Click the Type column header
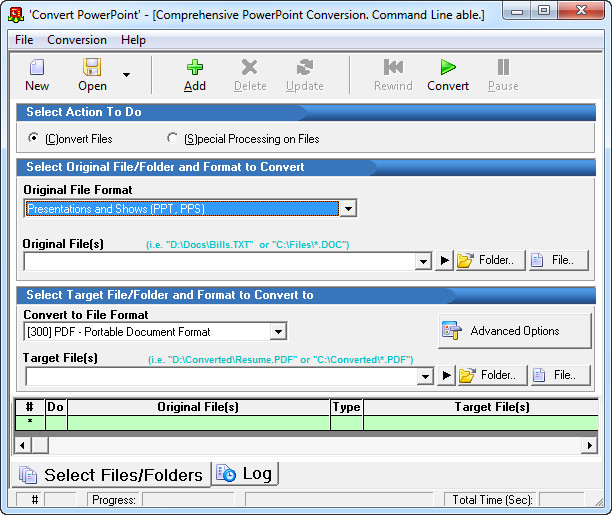 click(x=347, y=407)
